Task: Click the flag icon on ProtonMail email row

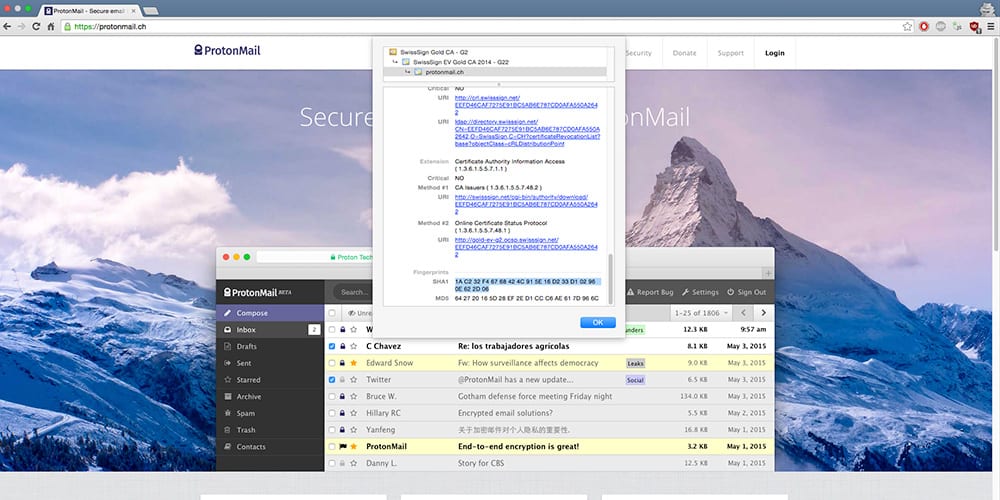Action: pyautogui.click(x=342, y=446)
